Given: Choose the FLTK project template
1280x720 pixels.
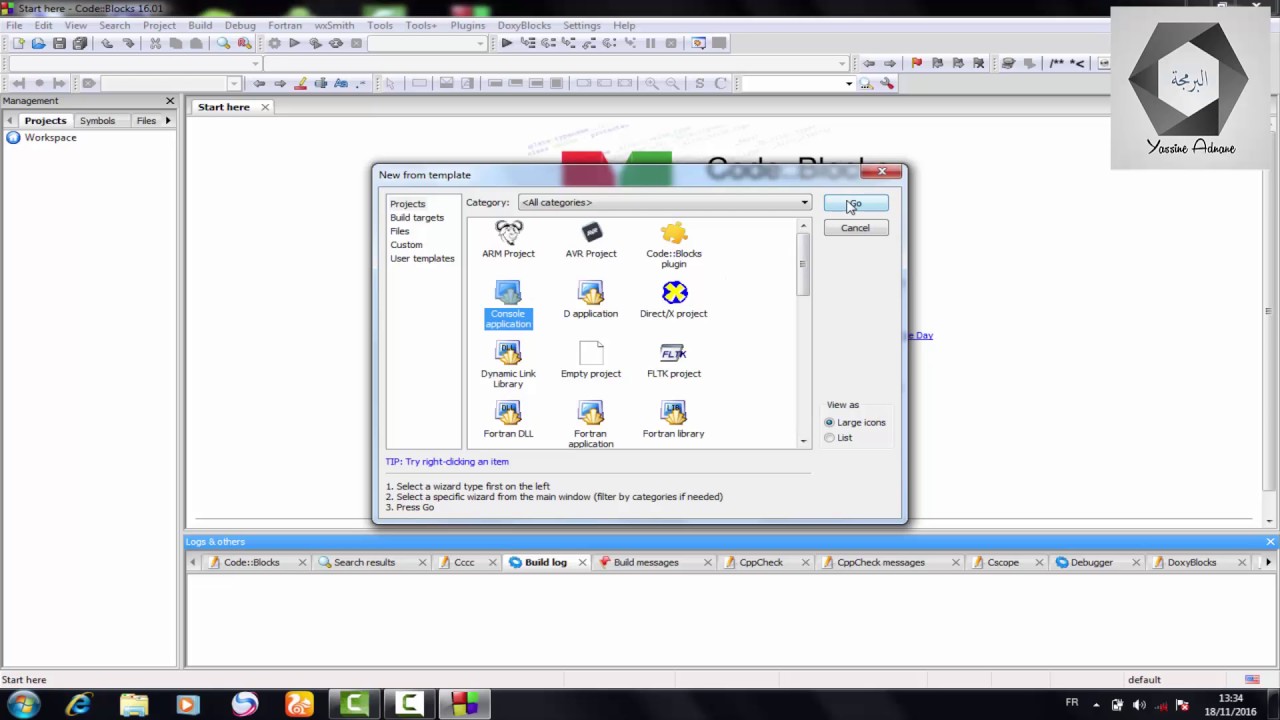Looking at the screenshot, I should (674, 360).
